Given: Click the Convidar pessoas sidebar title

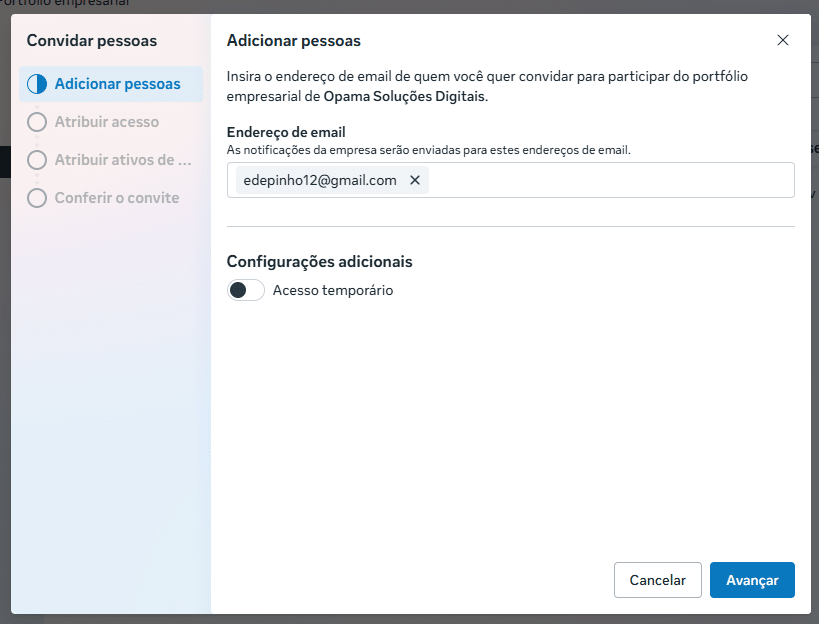Looking at the screenshot, I should pos(92,41).
